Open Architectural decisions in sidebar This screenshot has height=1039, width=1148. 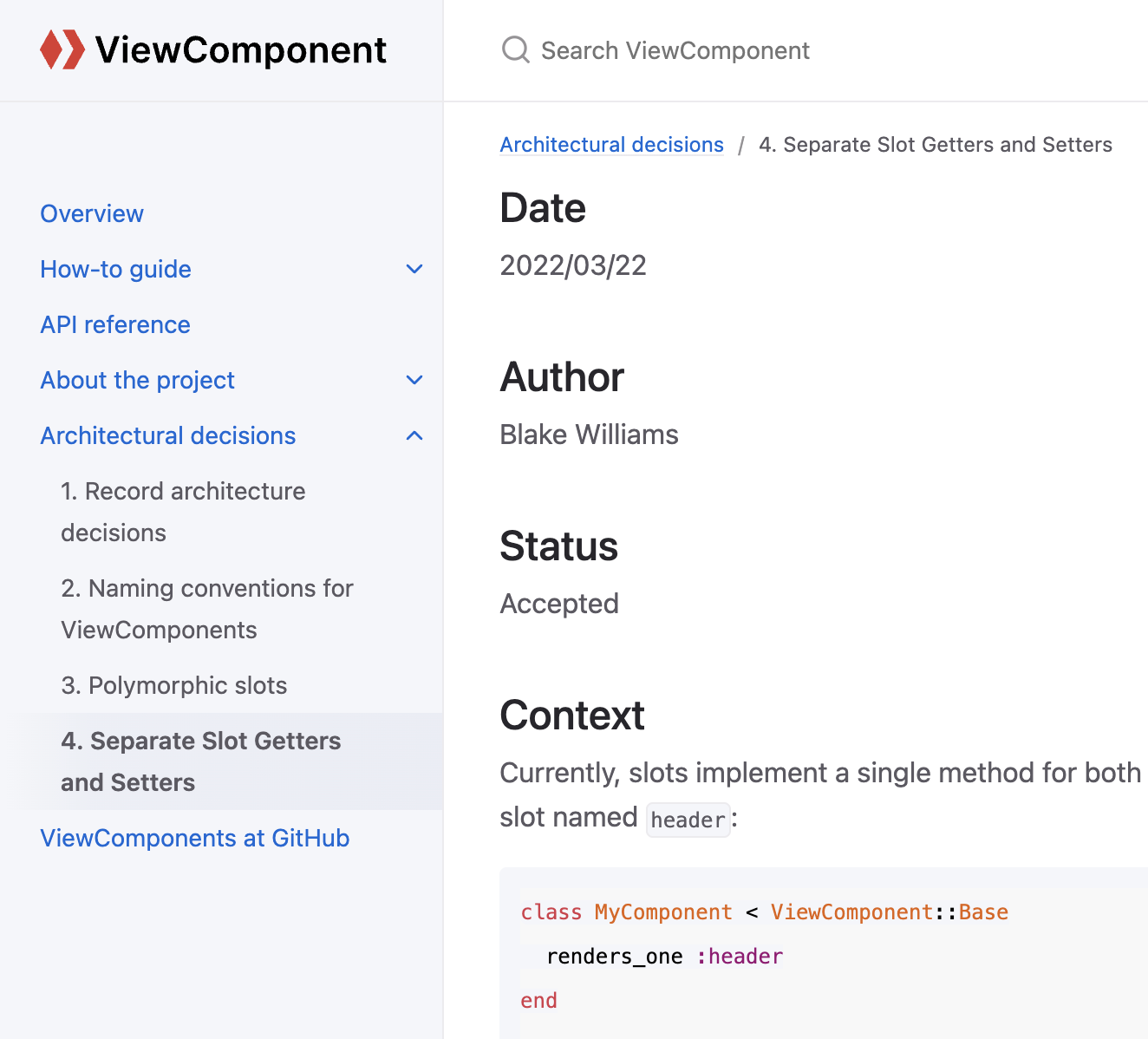[168, 435]
